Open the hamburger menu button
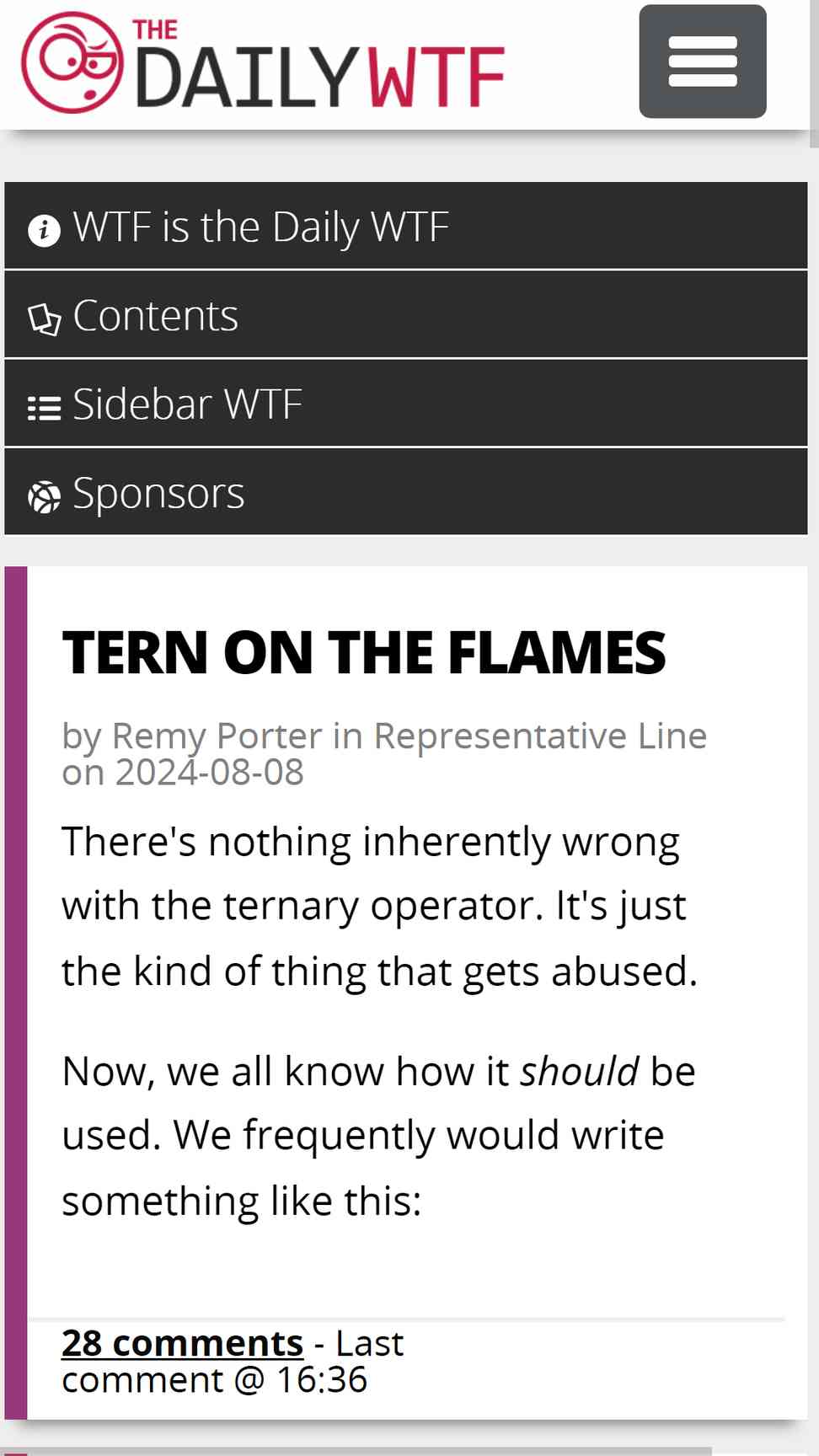This screenshot has width=819, height=1456. [x=702, y=62]
